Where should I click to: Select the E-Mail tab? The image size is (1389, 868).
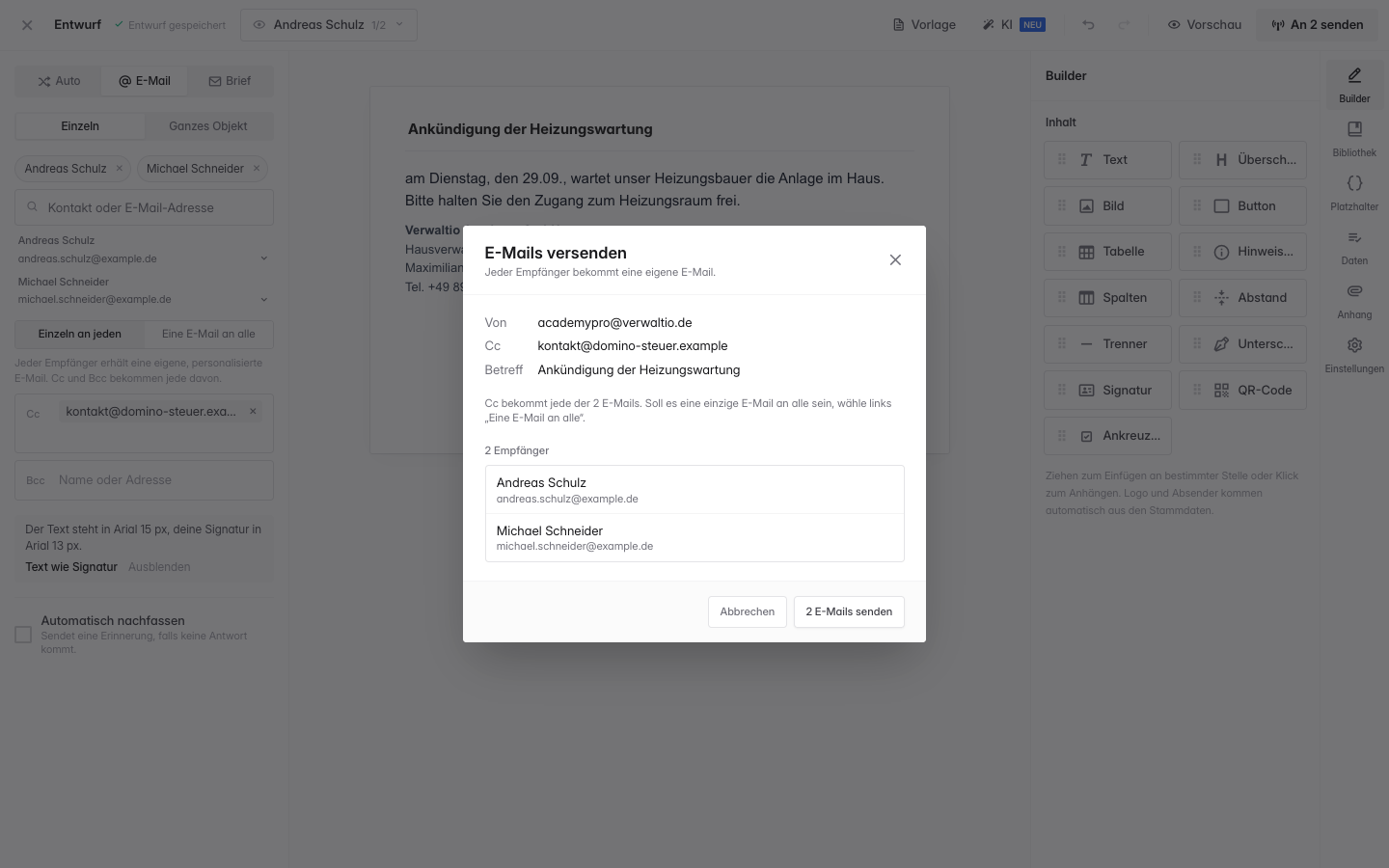coord(145,81)
